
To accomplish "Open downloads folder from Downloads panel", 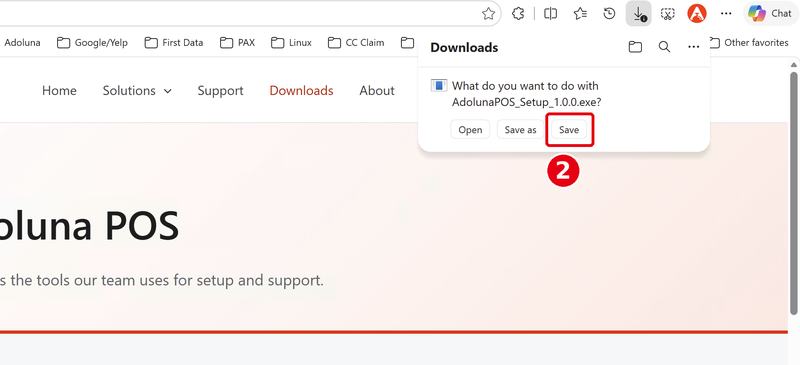I will tap(635, 47).
